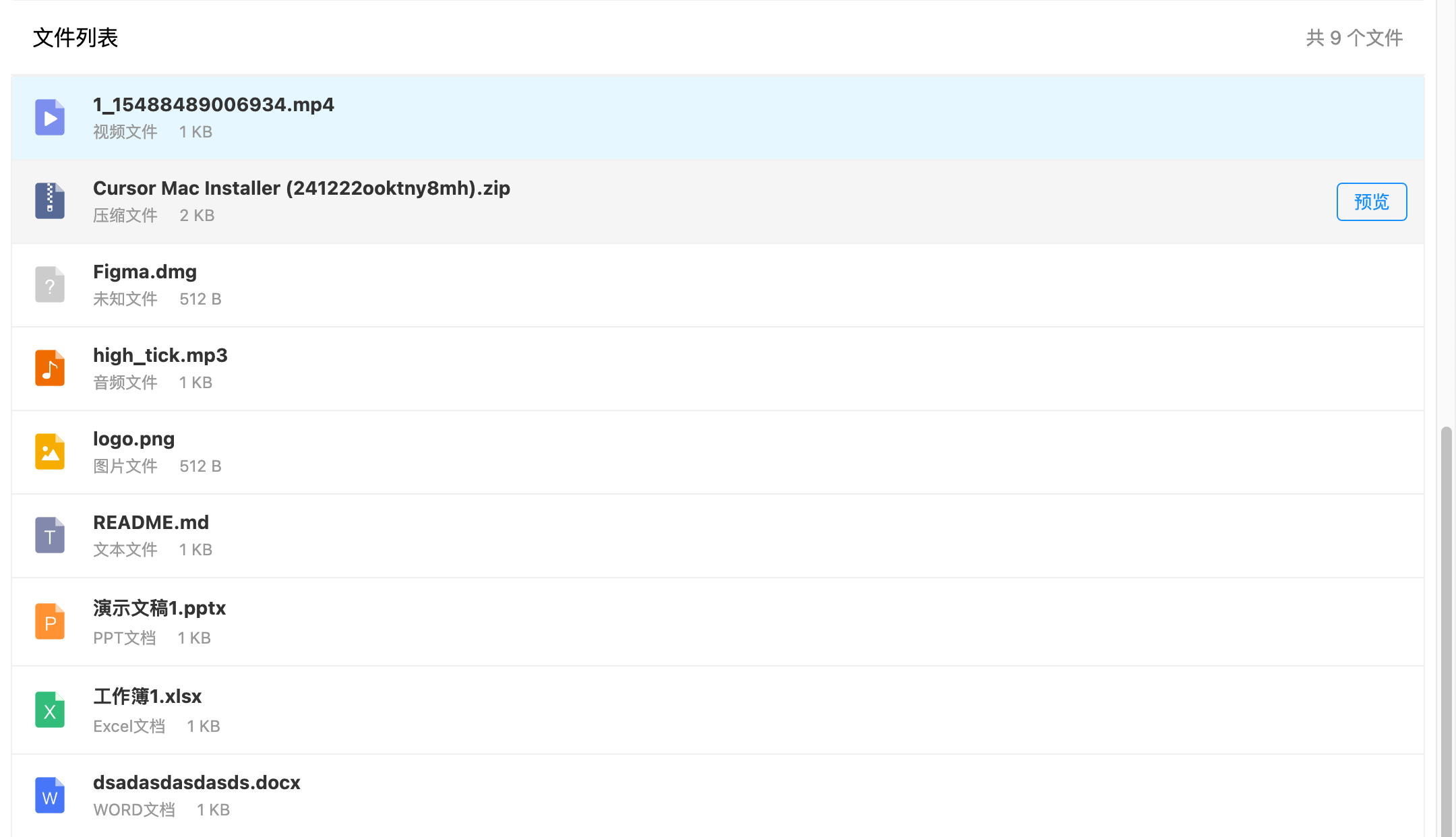Click the video file icon for 1_15488489006934.mp4
This screenshot has height=837, width=1456.
tap(50, 117)
